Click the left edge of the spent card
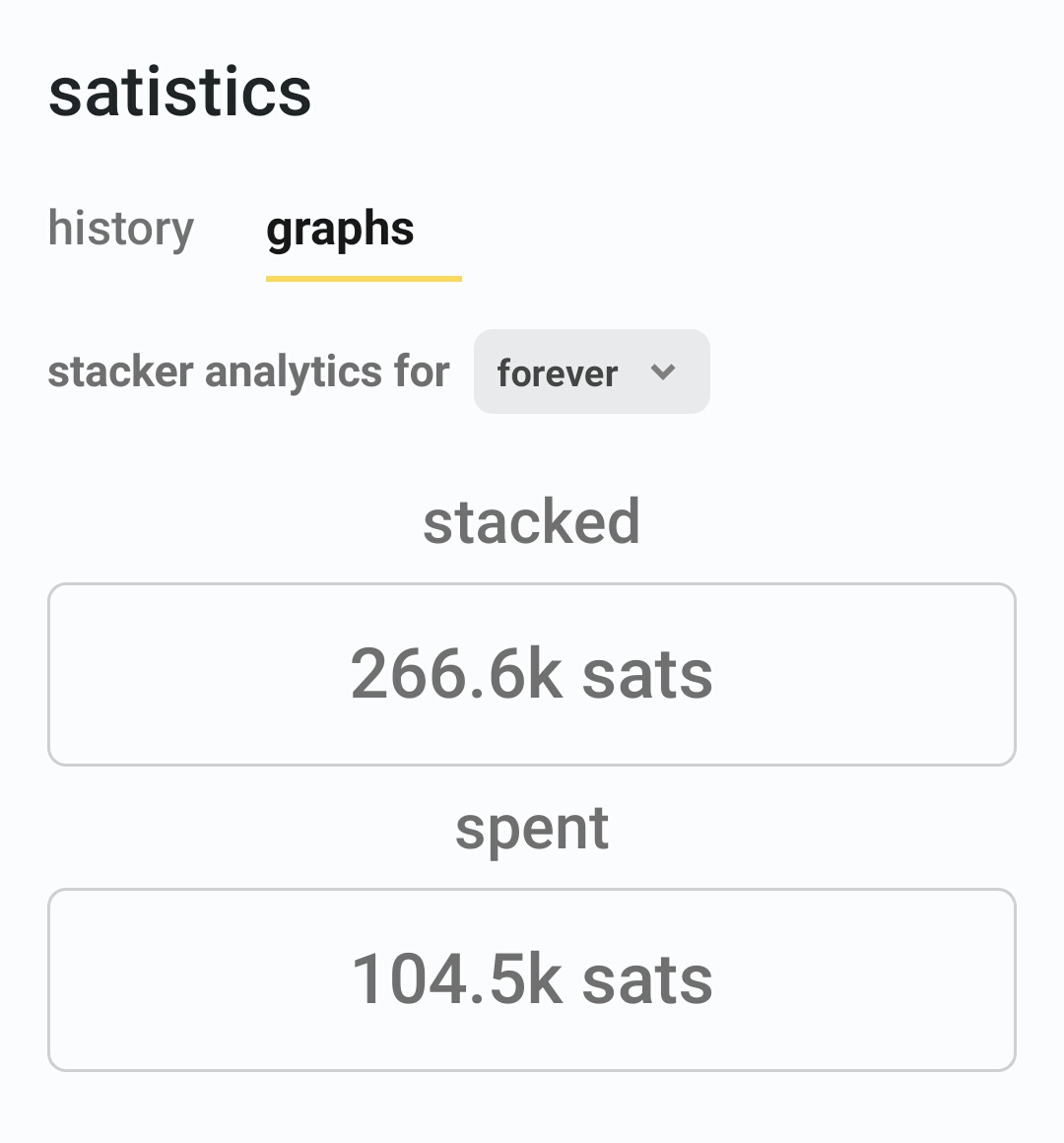 tap(51, 980)
